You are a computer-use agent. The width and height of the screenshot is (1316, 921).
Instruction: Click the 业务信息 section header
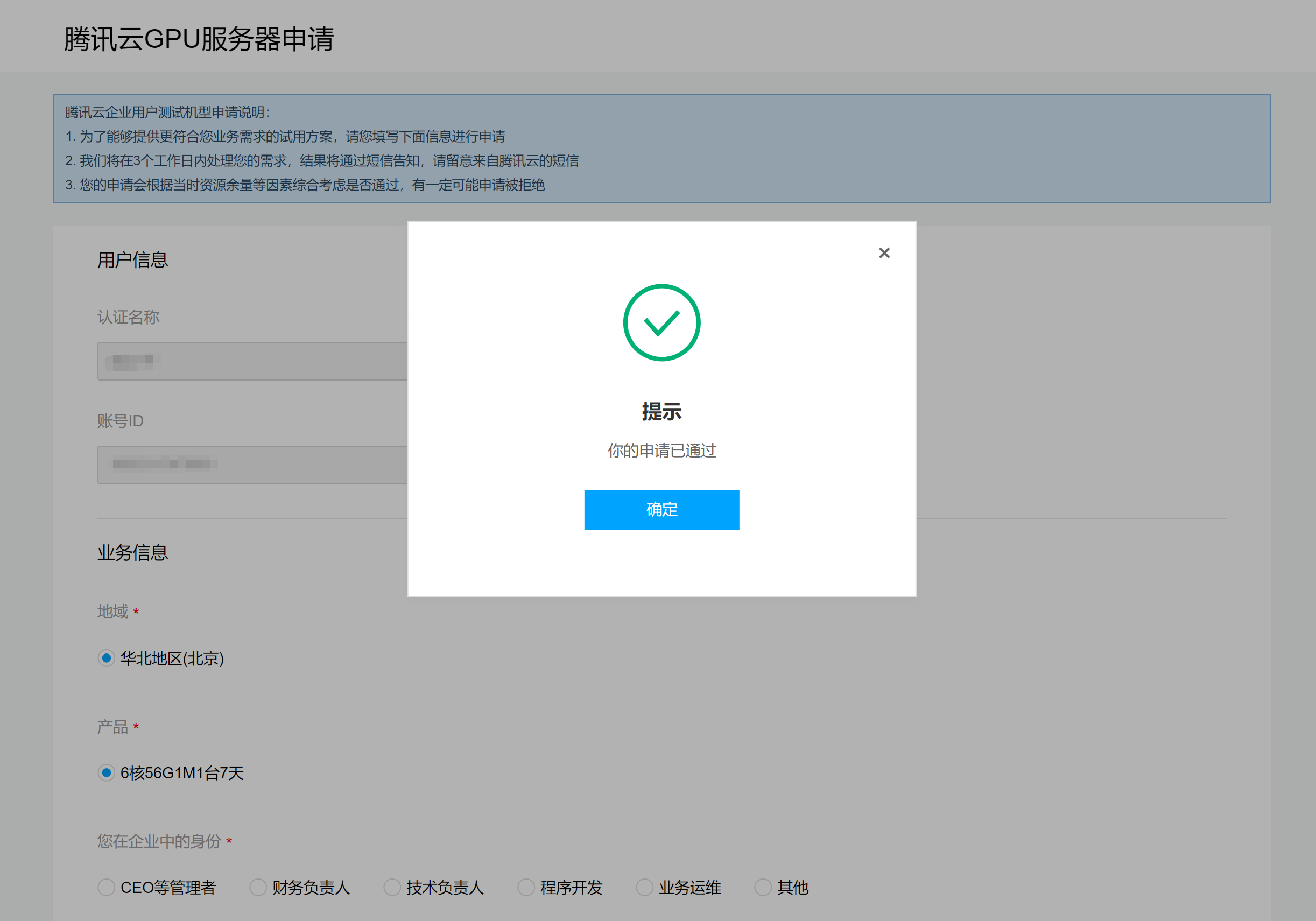tap(133, 552)
